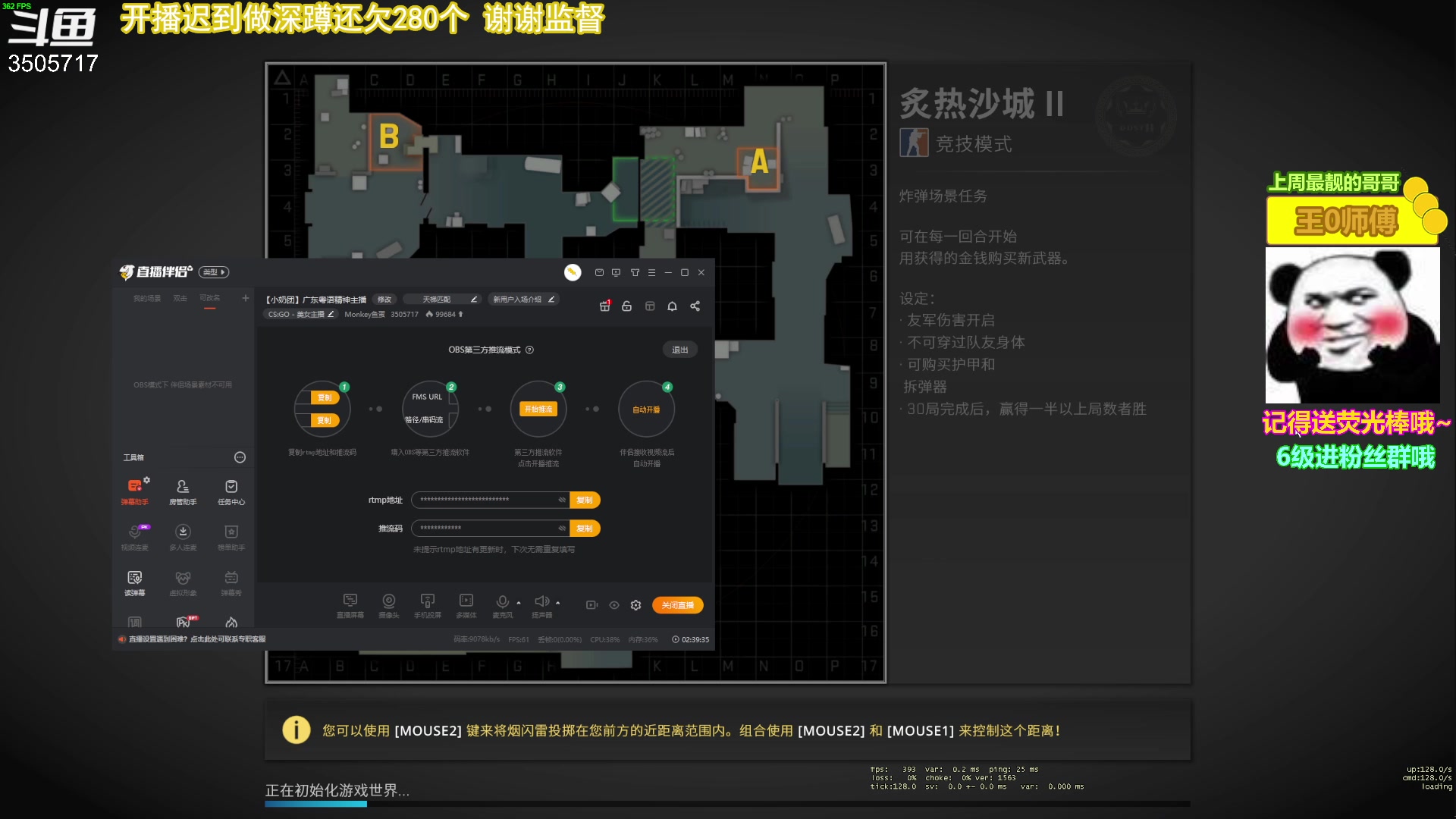The height and width of the screenshot is (819, 1456).
Task: Show the masked 推流码 stream key
Action: 561,529
